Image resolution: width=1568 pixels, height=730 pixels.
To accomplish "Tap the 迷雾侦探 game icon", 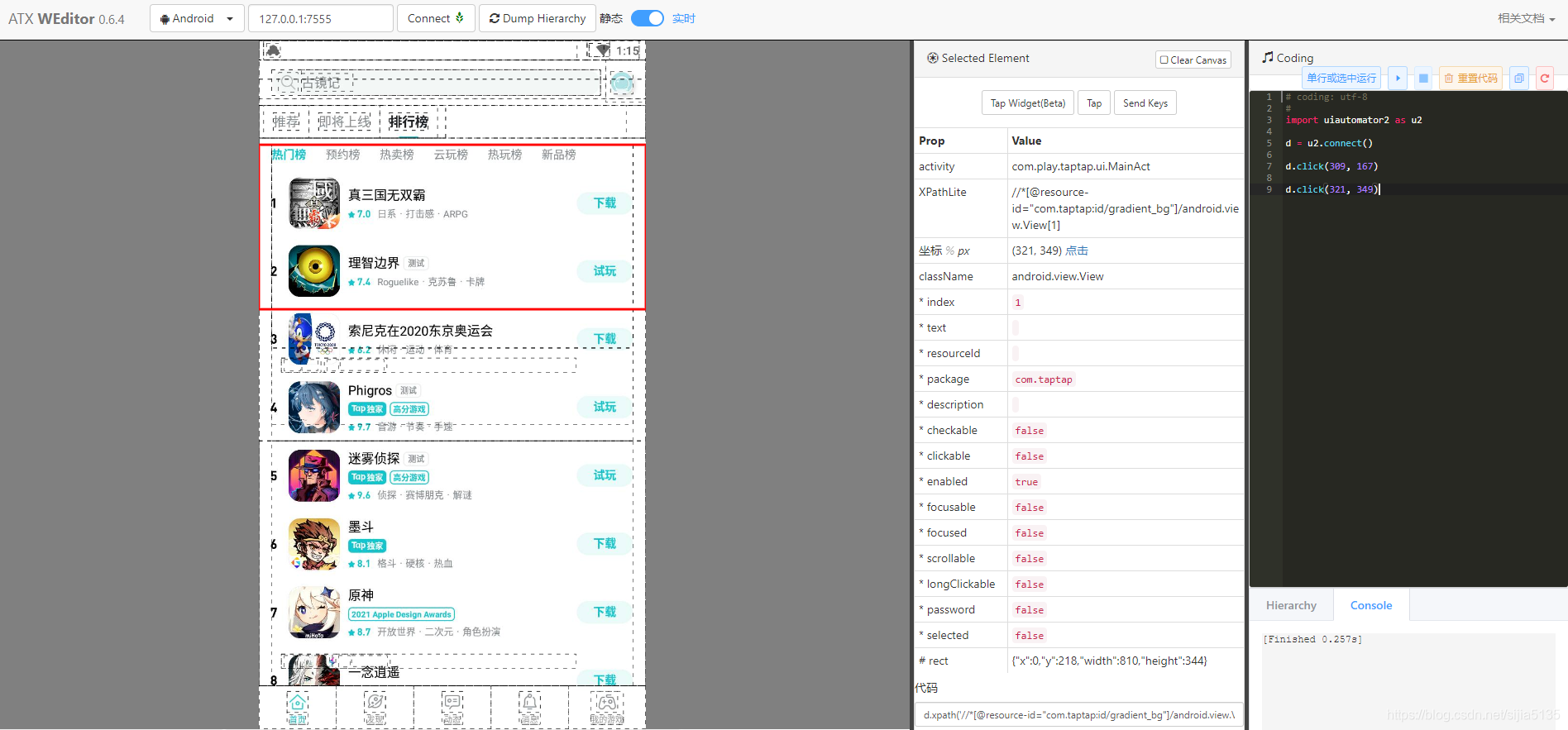I will click(x=314, y=475).
